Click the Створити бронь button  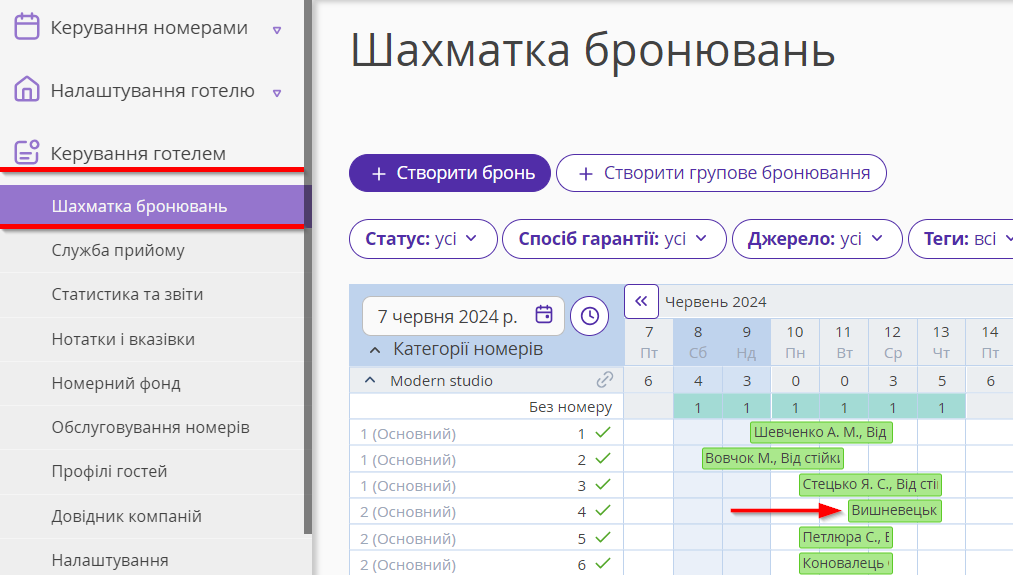(x=450, y=173)
